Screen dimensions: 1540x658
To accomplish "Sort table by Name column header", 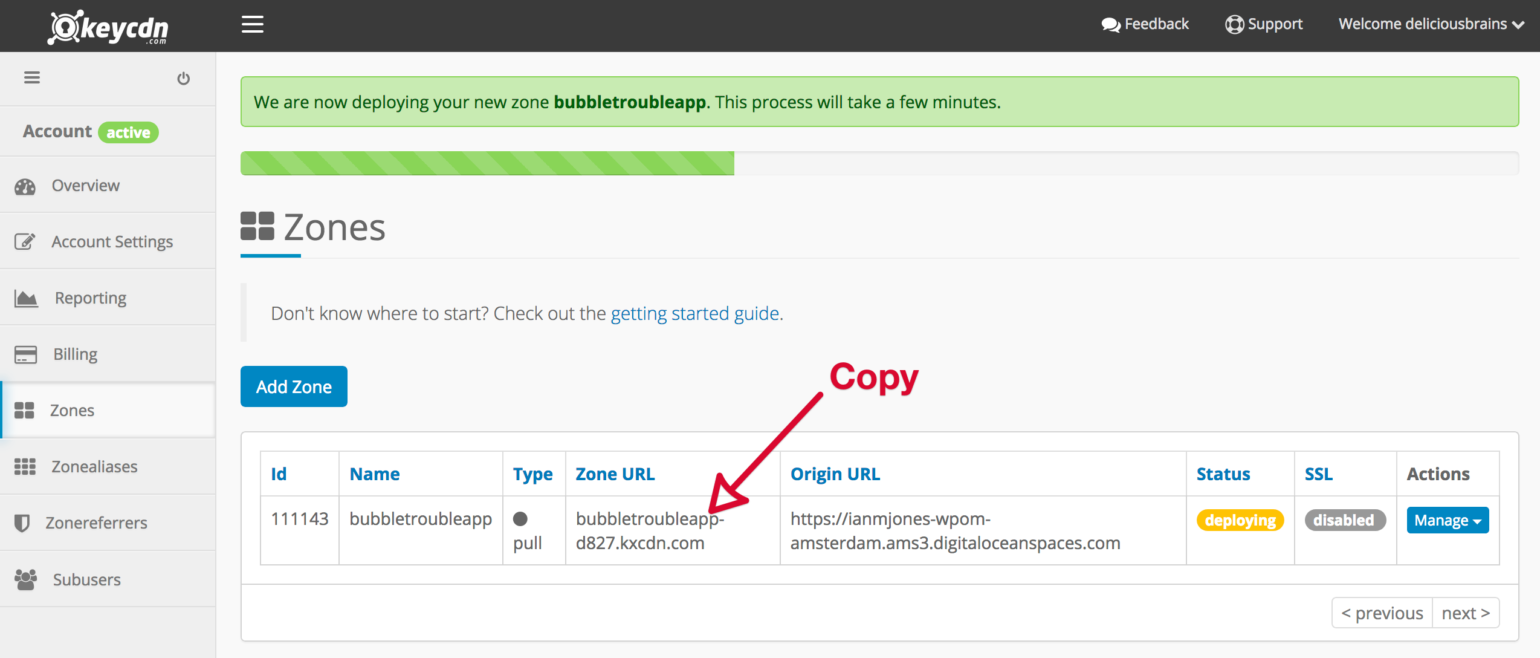I will [x=374, y=474].
